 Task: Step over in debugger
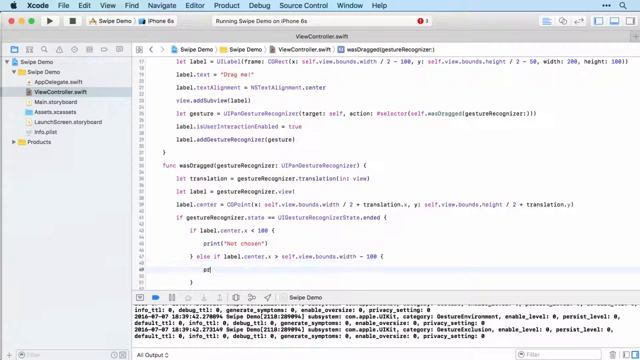coord(188,298)
